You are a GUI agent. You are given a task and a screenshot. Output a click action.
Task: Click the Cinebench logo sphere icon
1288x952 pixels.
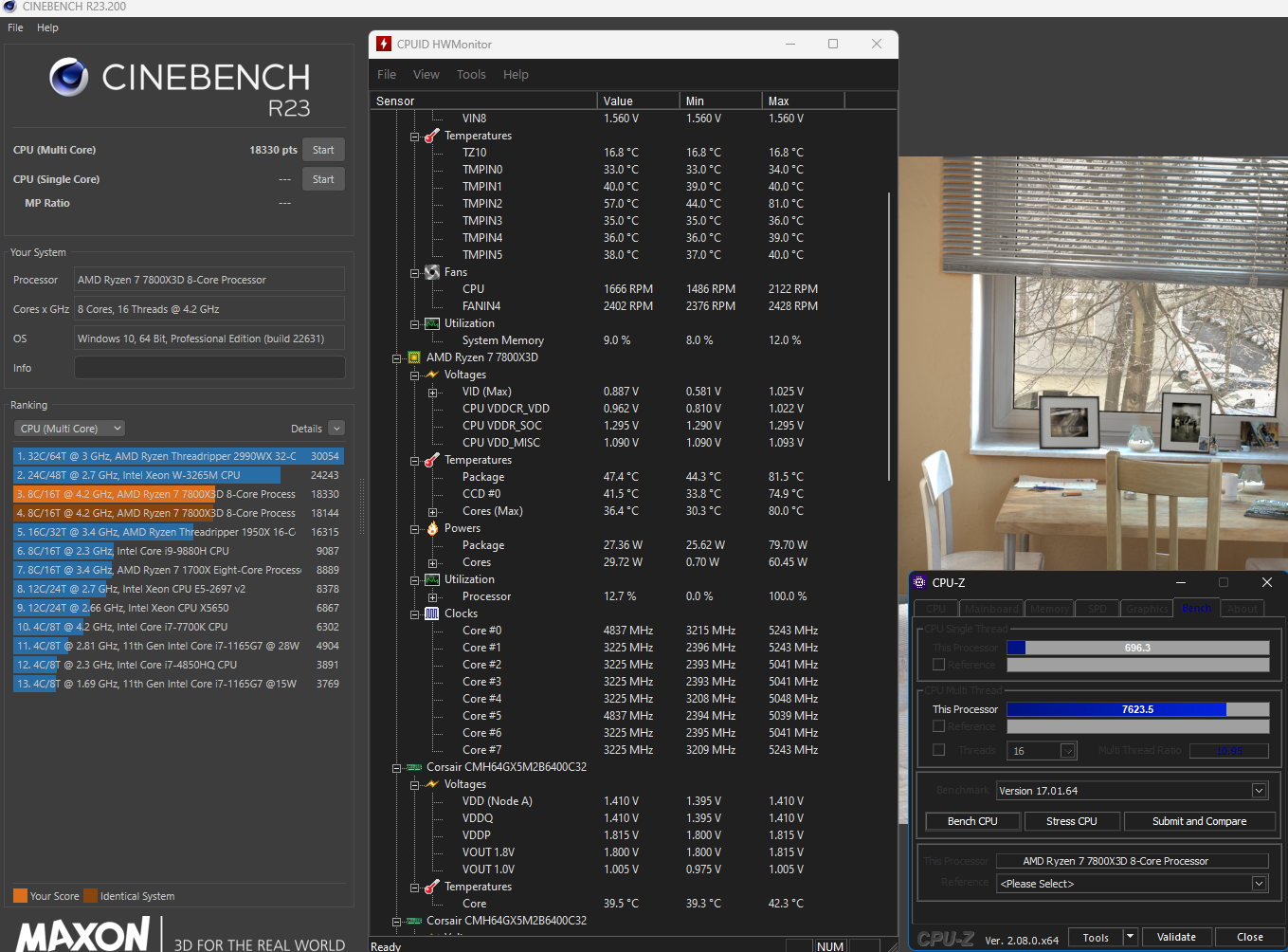tap(69, 77)
